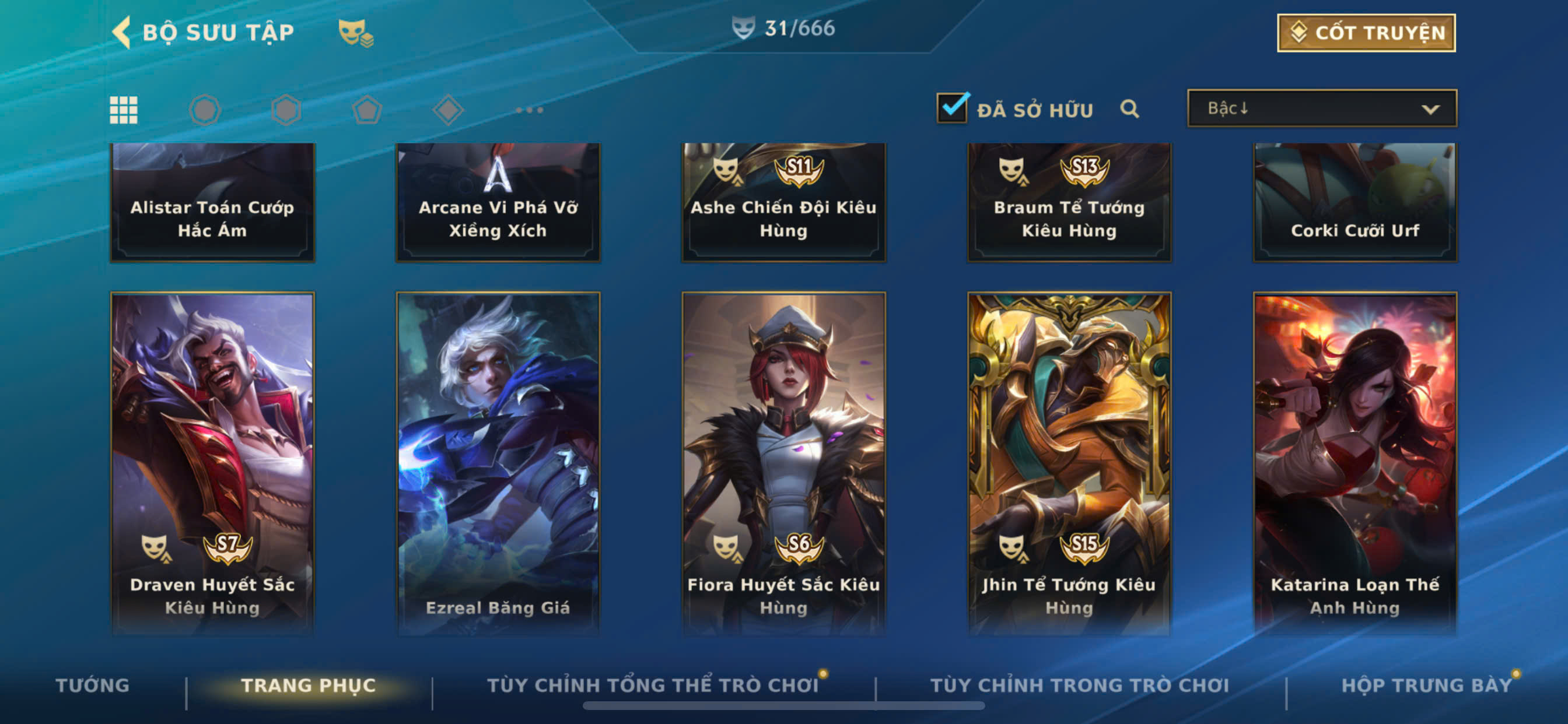Select the grid all-skins filter icon
The width and height of the screenshot is (1568, 724).
(124, 110)
